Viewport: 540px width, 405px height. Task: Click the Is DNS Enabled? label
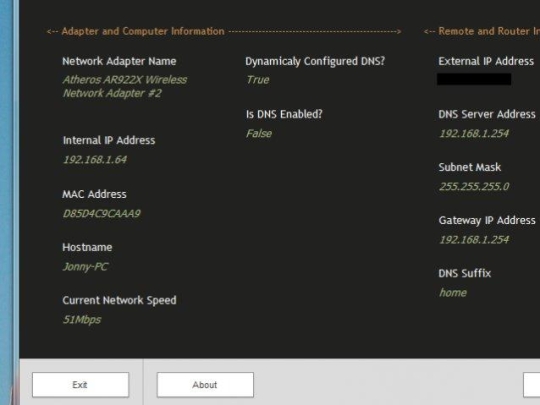coord(284,114)
